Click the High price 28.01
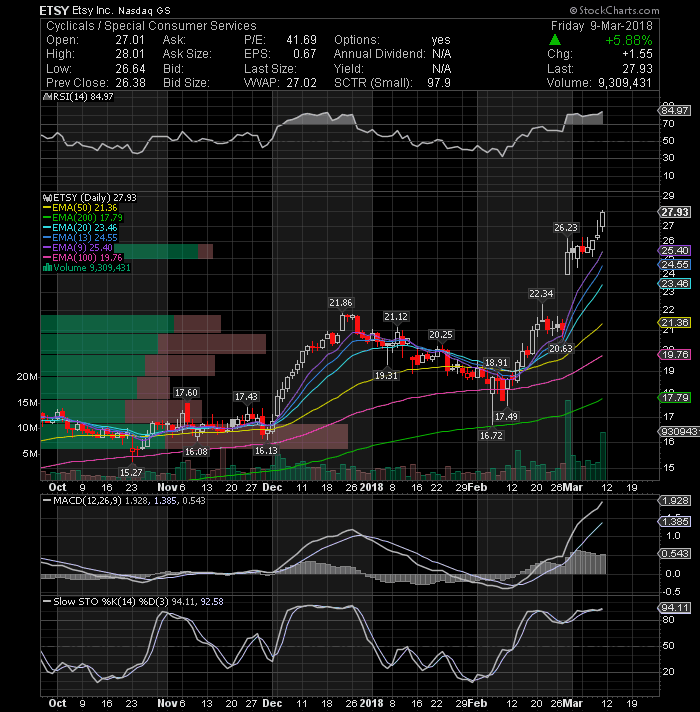This screenshot has height=712, width=700. click(x=130, y=54)
